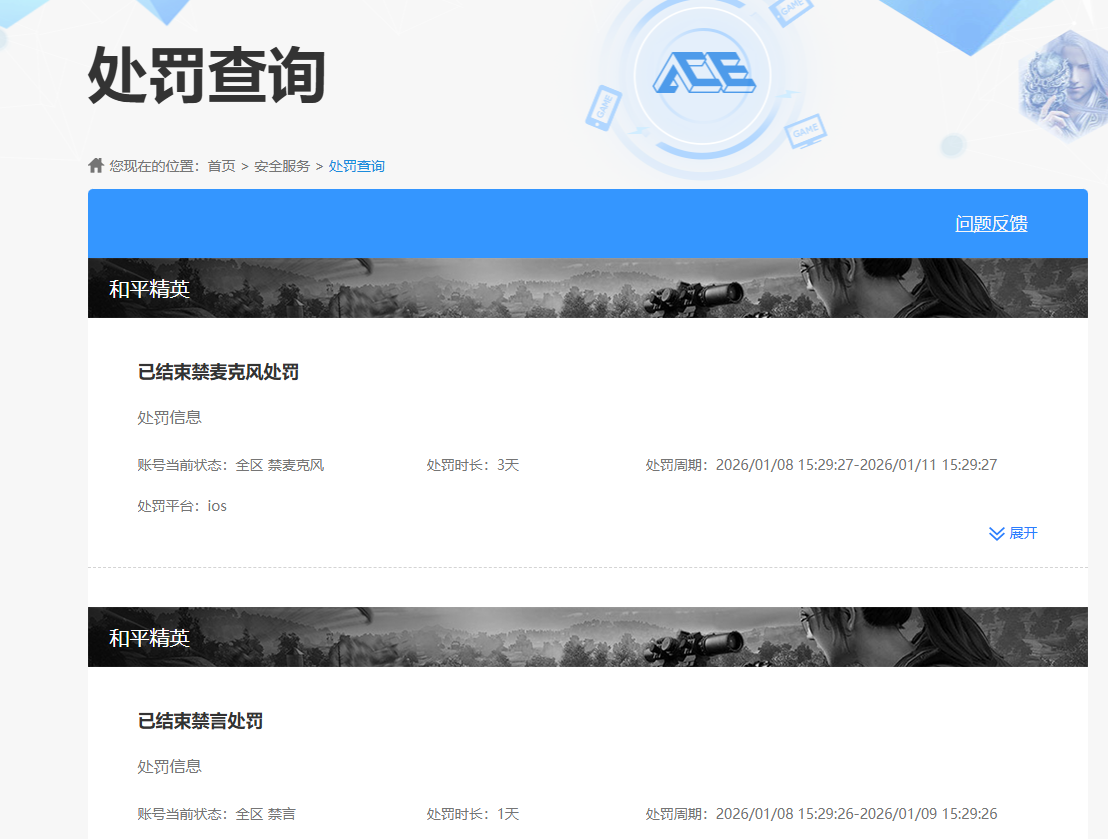Screen dimensions: 1108x839
Task: Open 安全服务 breadcrumb link
Action: (x=282, y=166)
